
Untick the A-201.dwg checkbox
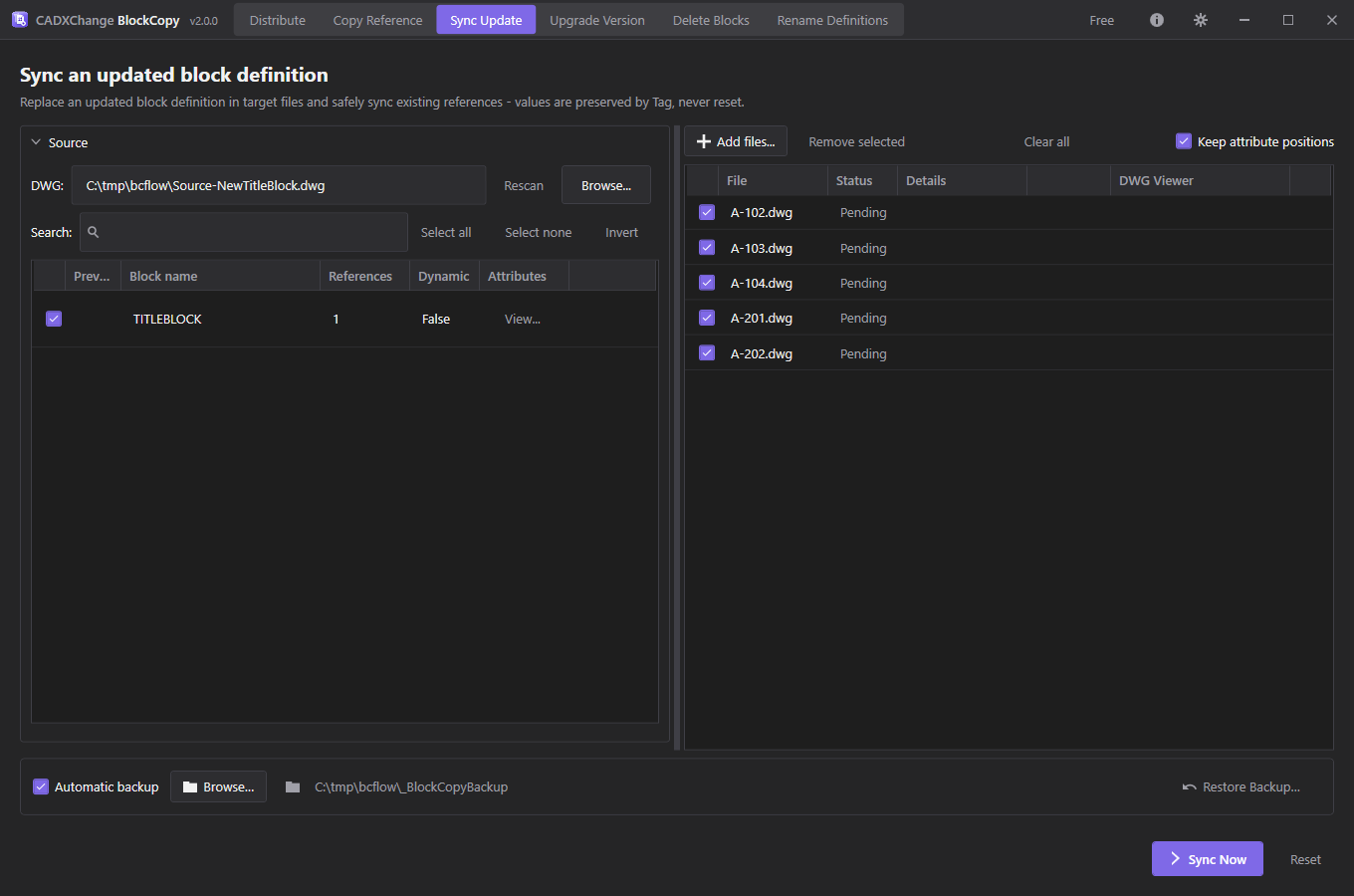[x=707, y=318]
